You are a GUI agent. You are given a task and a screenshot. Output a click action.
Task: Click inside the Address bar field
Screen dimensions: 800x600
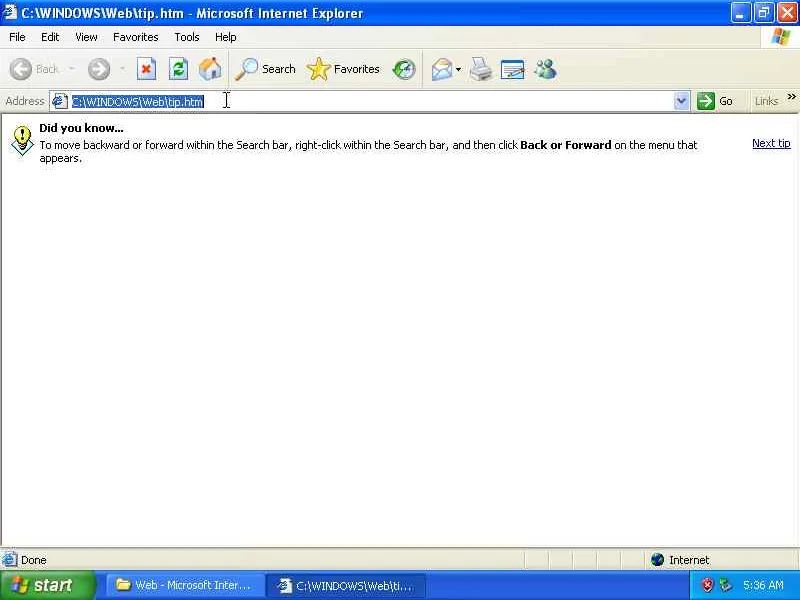point(370,101)
